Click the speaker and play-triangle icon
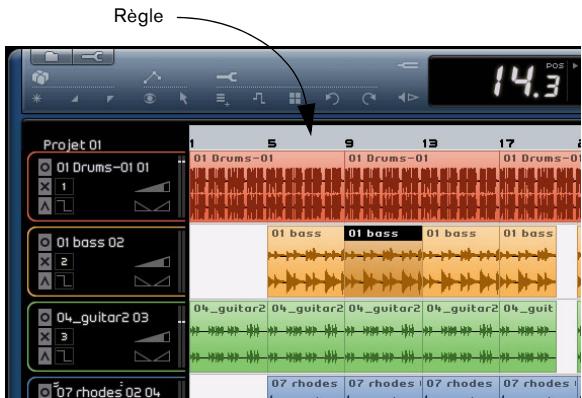582x398 pixels. coord(408,98)
